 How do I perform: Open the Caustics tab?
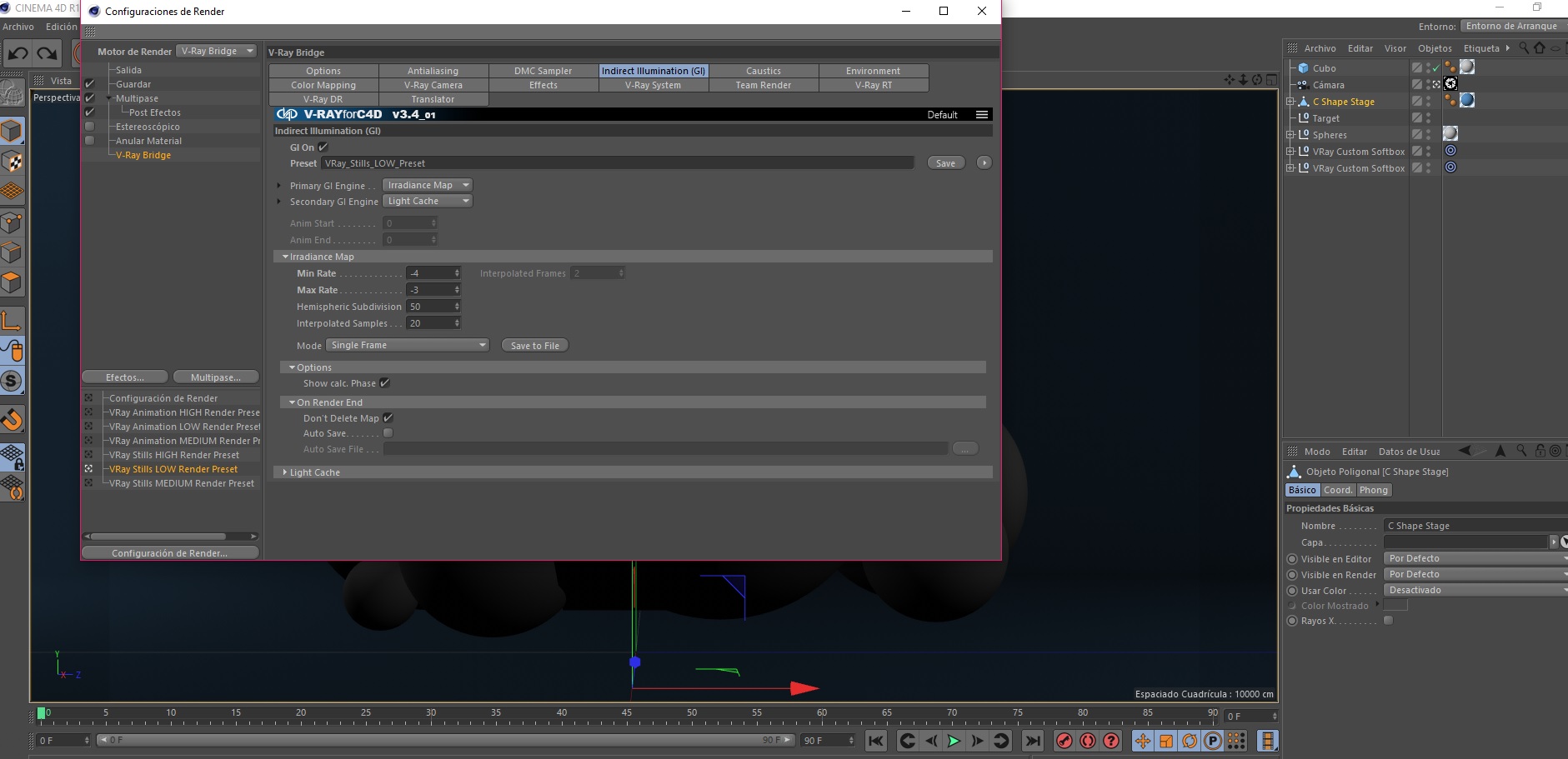pyautogui.click(x=764, y=71)
